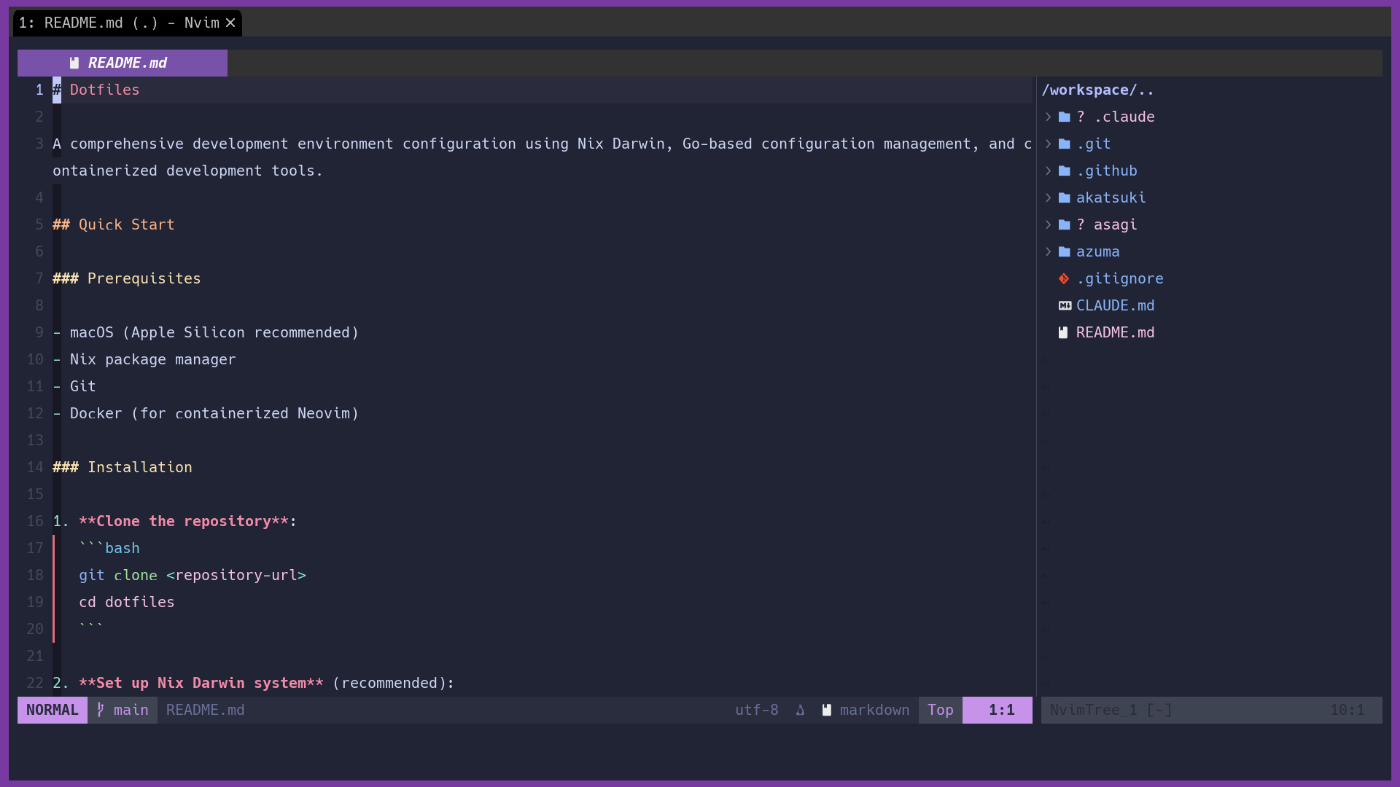
Task: Place cursor on the Quick Start heading
Action: tap(126, 225)
